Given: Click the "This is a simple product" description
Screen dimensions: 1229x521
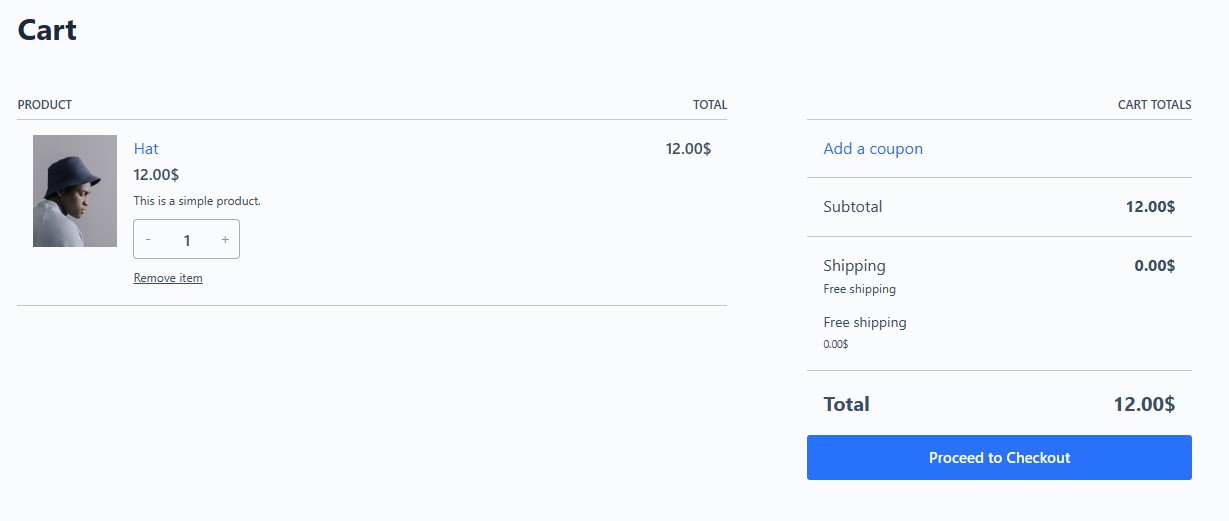Looking at the screenshot, I should tap(197, 201).
